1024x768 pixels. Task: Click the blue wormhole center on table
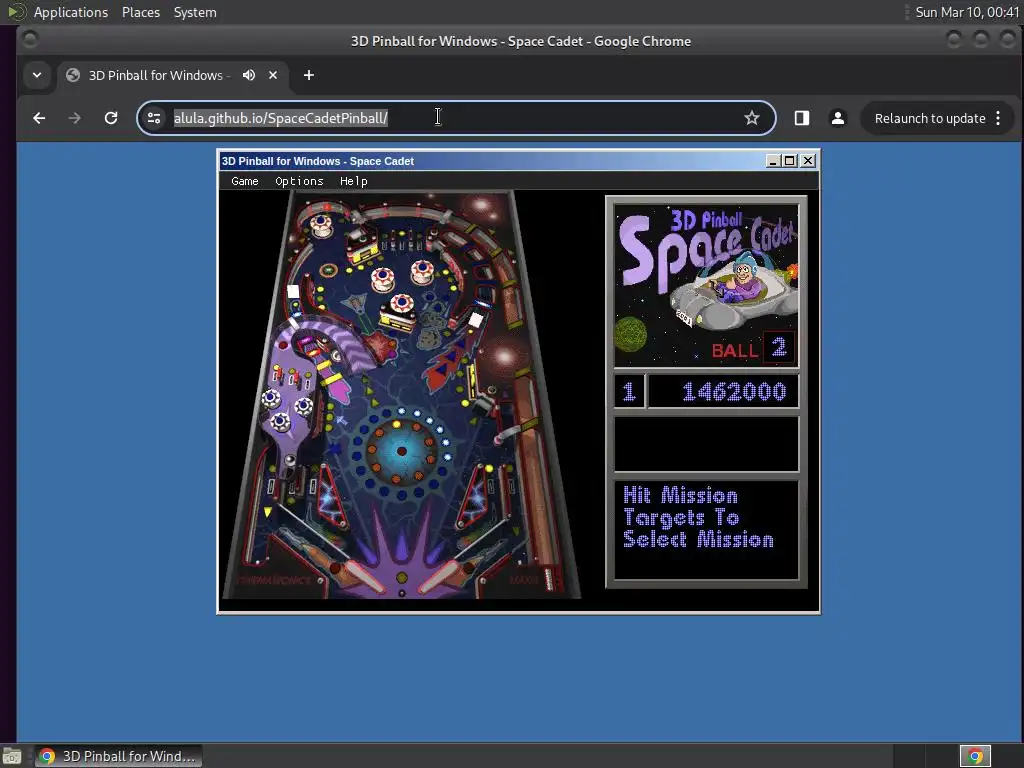[401, 451]
